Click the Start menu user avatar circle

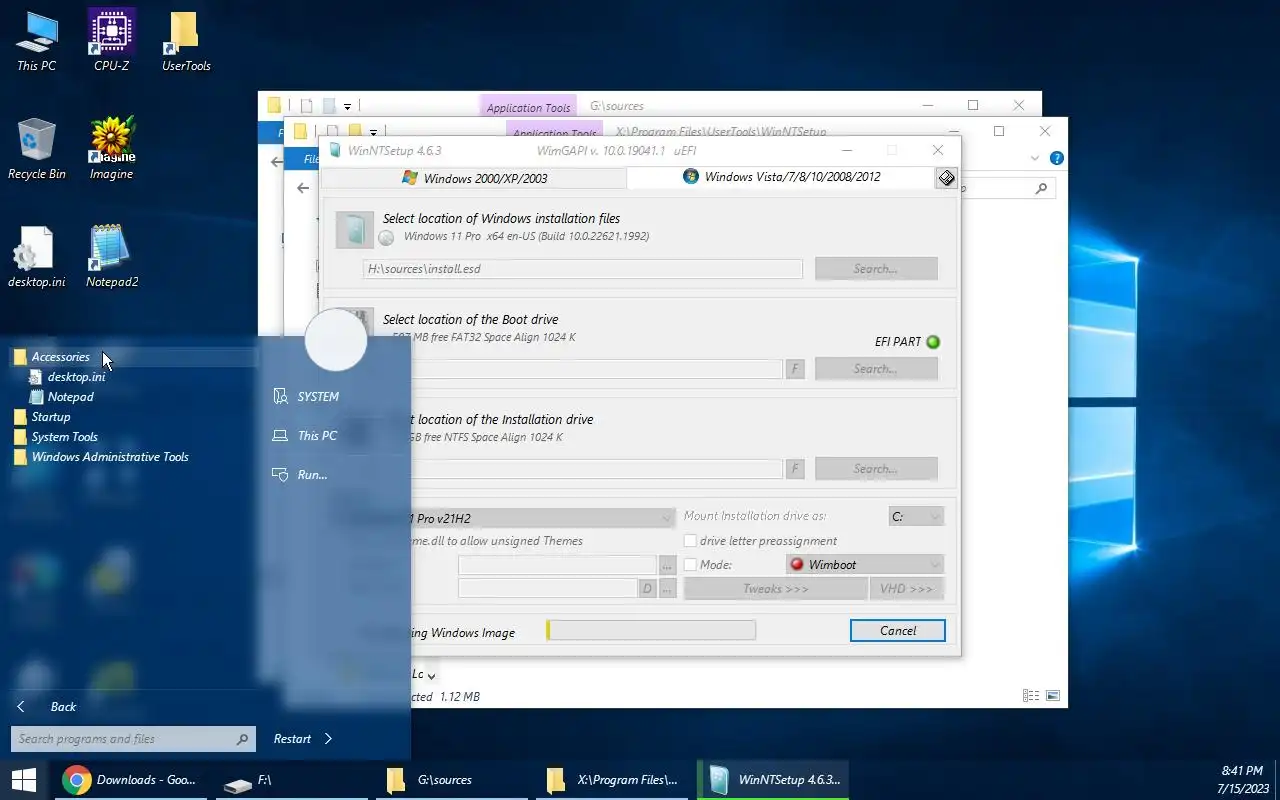pyautogui.click(x=335, y=340)
